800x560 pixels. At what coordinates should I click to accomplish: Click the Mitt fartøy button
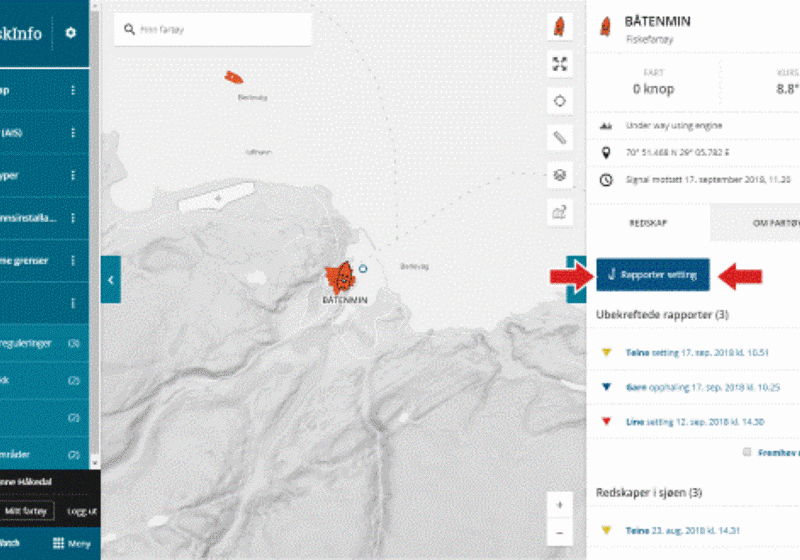26,510
